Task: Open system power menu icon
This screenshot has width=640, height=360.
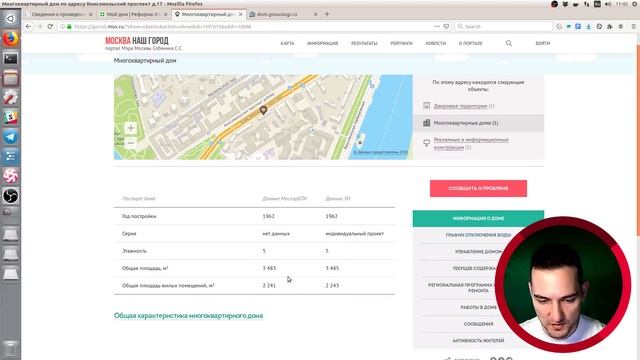Action: click(x=634, y=4)
